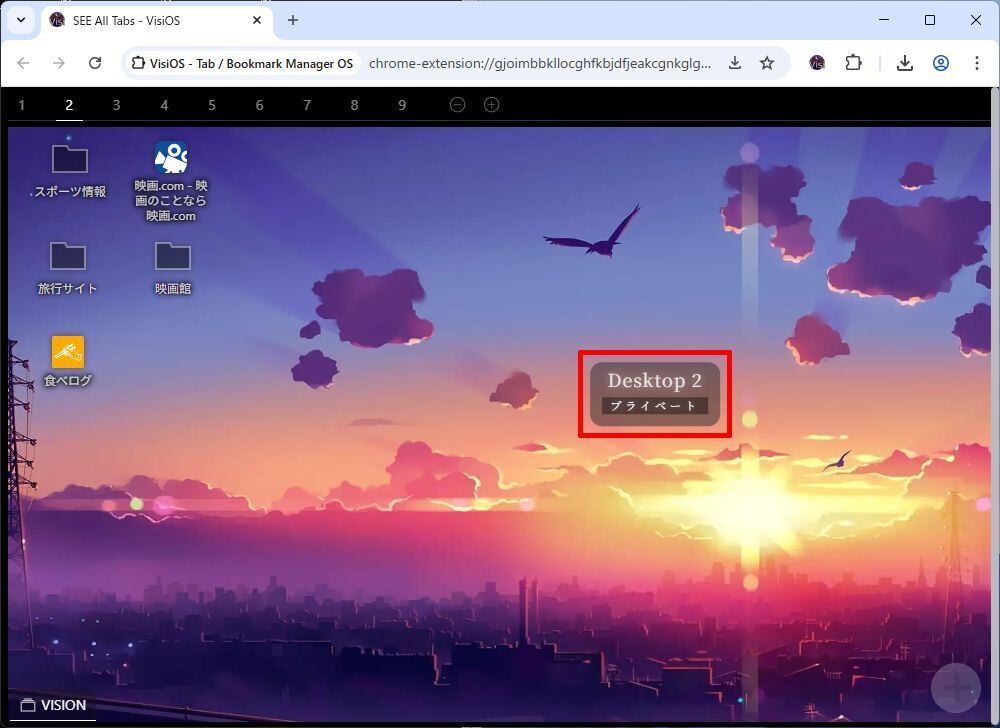
Task: Go forward in browser history
Action: pos(59,63)
